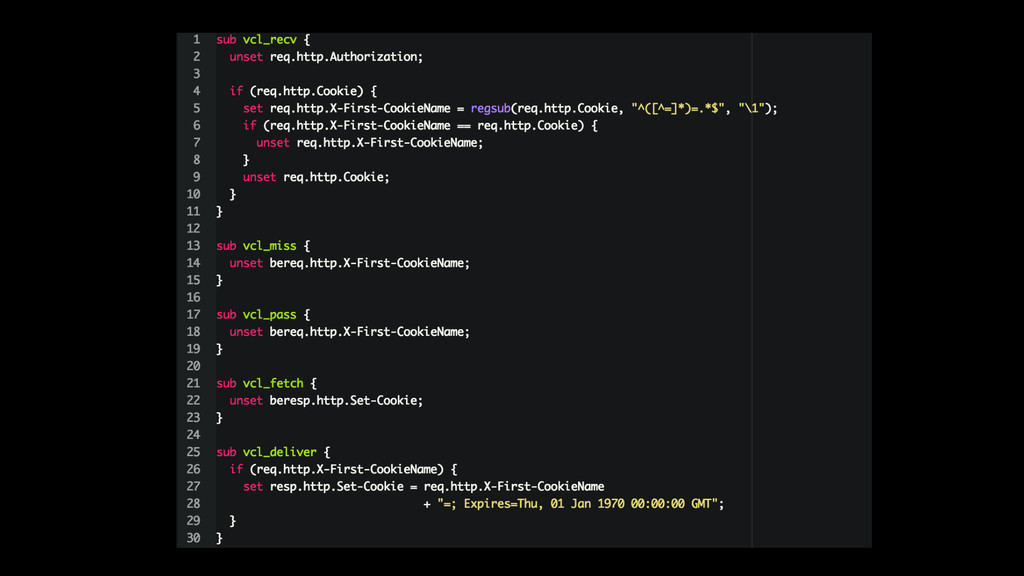Screen dimensions: 1024x576
Task: Click 'unset beresp.http.Set-Cookie;' on line 22
Action: click(x=326, y=400)
